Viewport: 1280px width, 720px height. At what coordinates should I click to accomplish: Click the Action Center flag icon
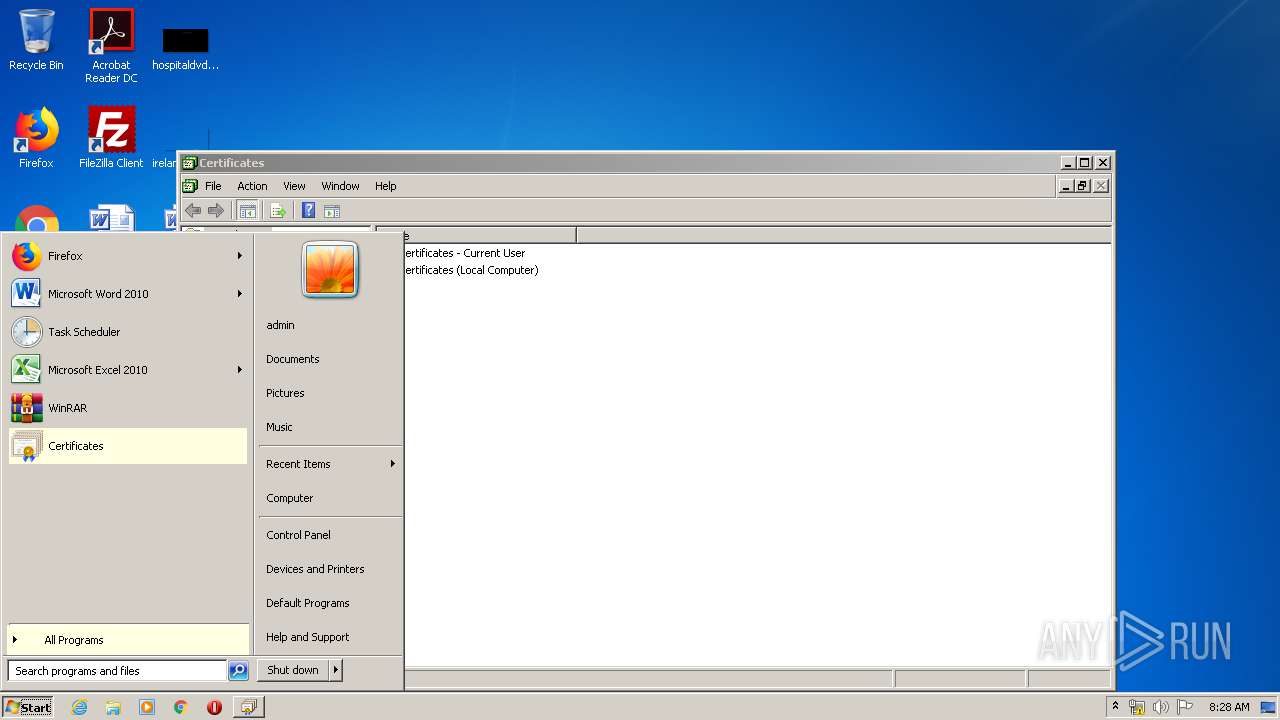pyautogui.click(x=1184, y=707)
